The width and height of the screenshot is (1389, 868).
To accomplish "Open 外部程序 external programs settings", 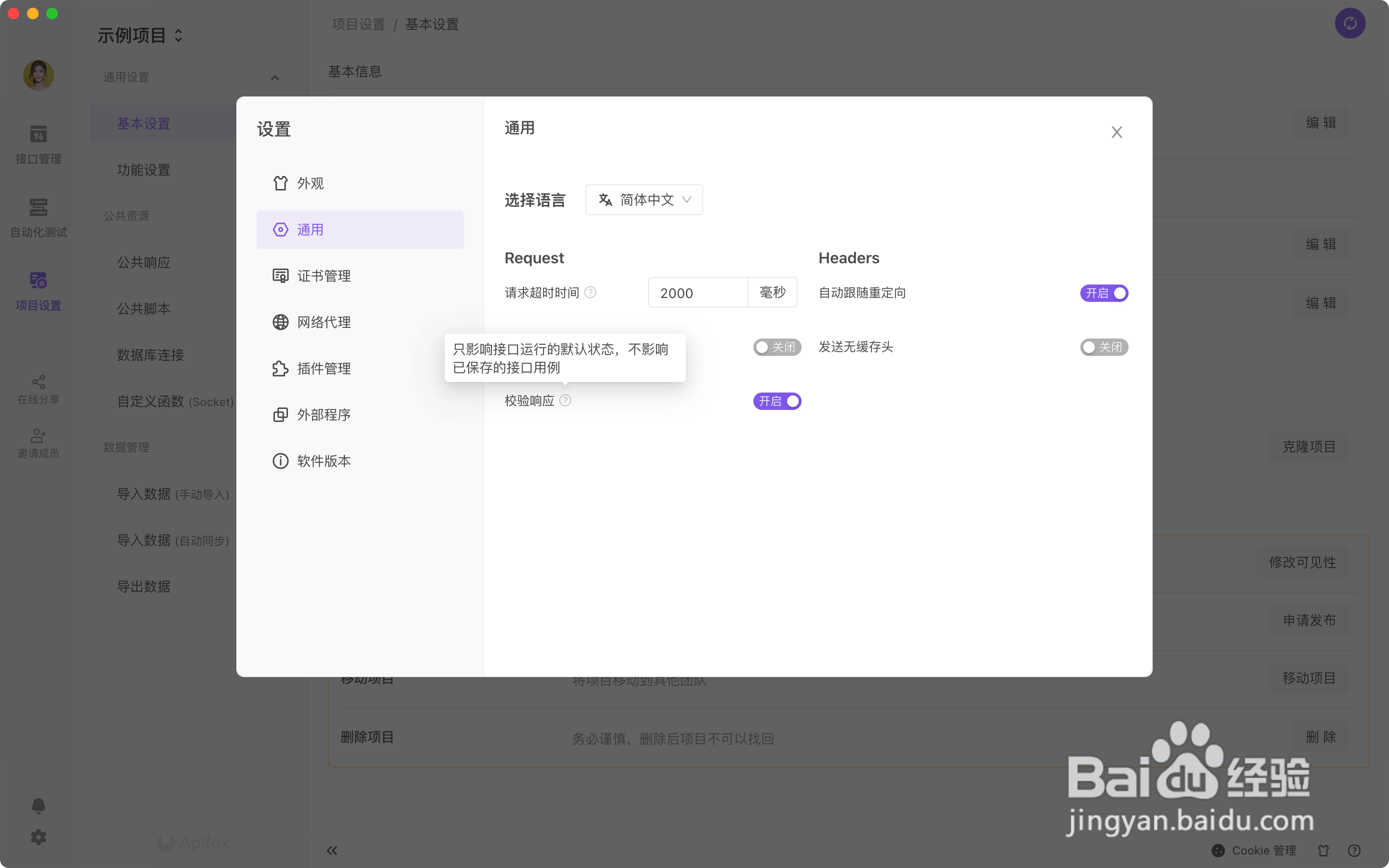I will click(x=360, y=415).
